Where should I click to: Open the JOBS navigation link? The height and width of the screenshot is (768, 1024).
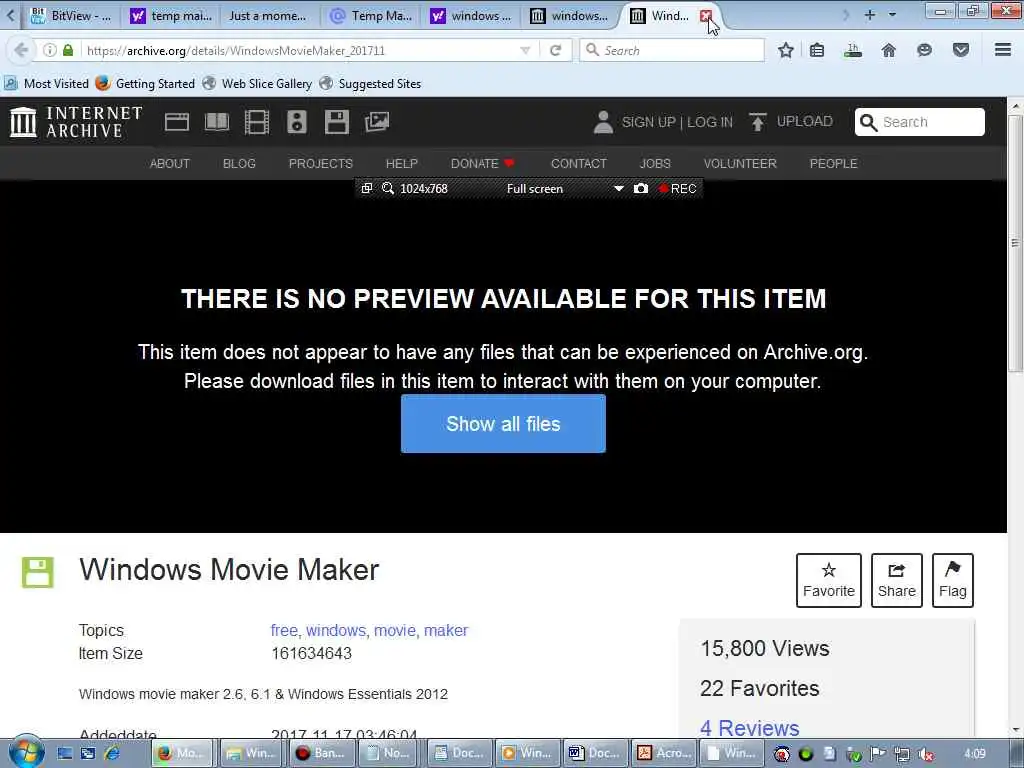[x=655, y=163]
